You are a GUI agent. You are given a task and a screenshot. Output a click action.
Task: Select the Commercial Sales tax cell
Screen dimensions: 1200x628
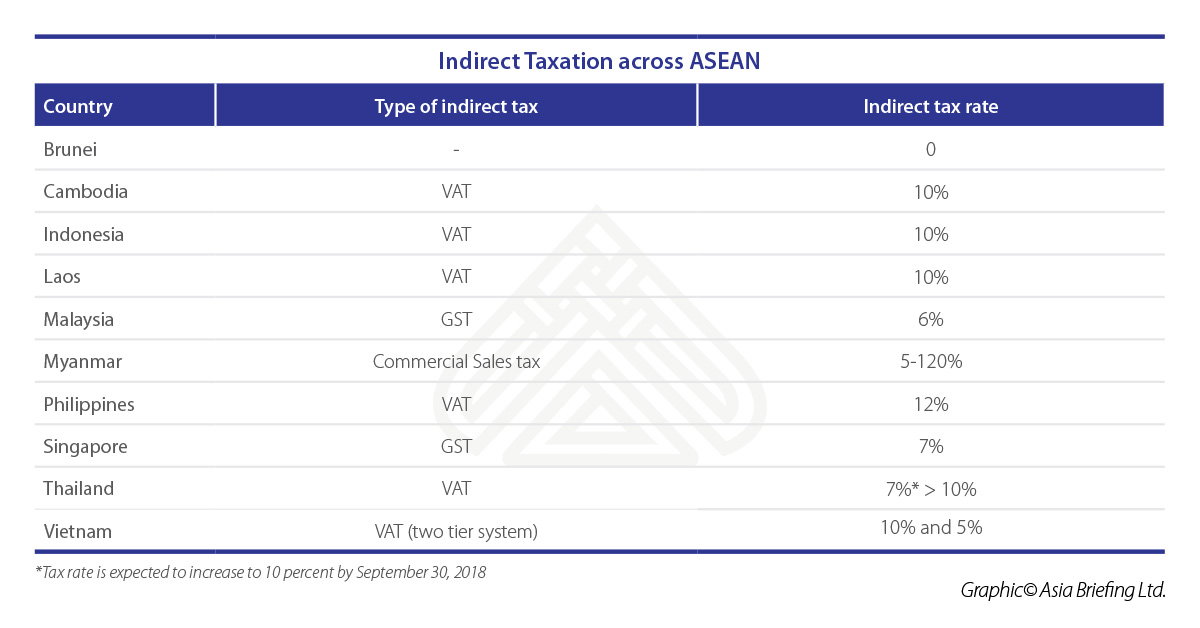[456, 362]
